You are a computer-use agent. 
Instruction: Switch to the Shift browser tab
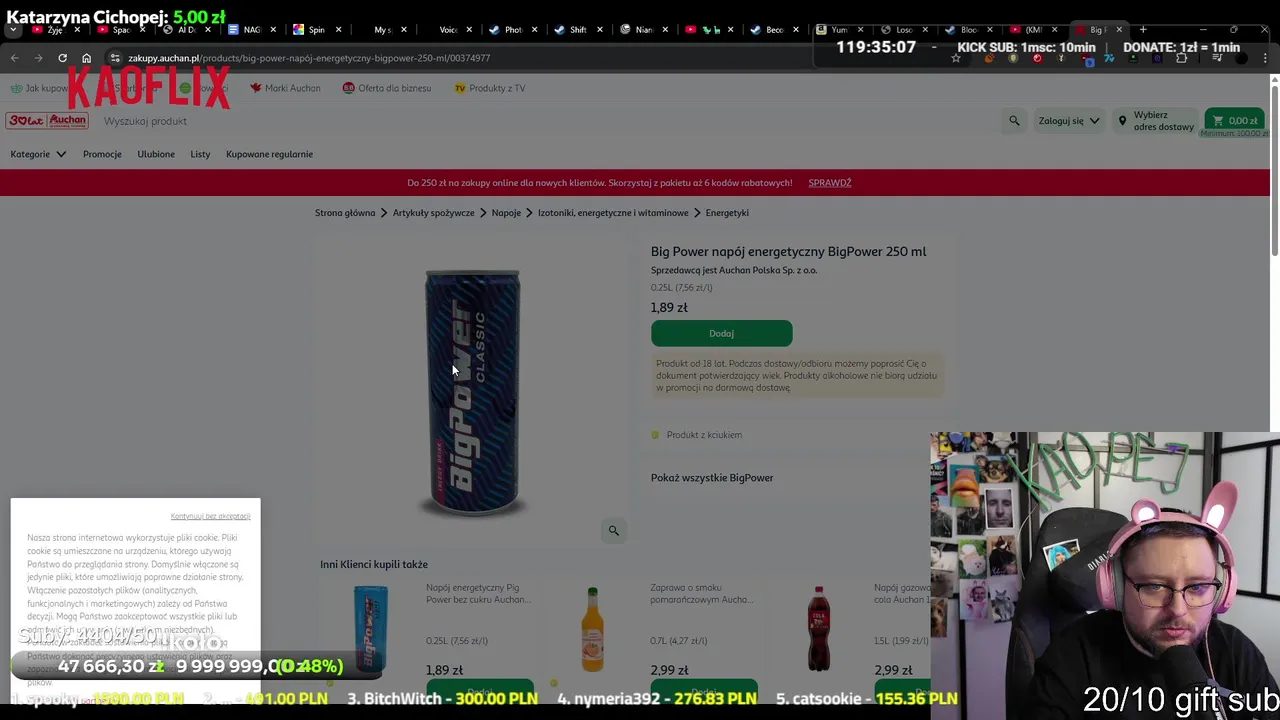578,30
